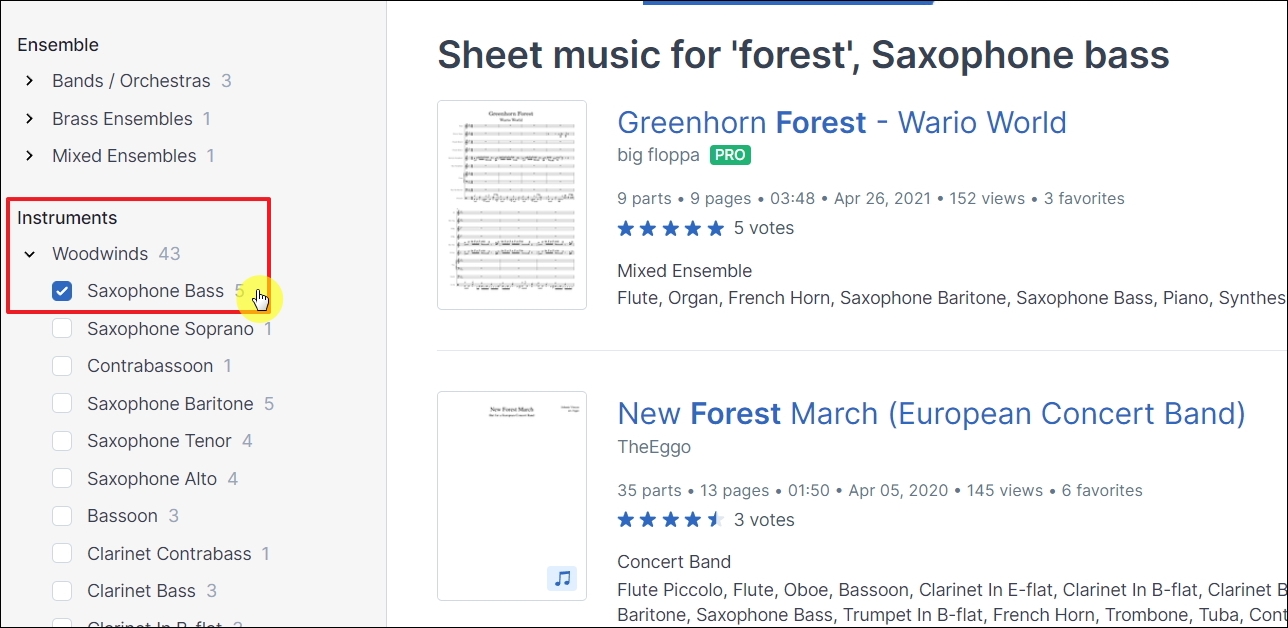Expand the Bands / Orchestras ensemble group
Image resolution: width=1288 pixels, height=628 pixels.
(30, 81)
